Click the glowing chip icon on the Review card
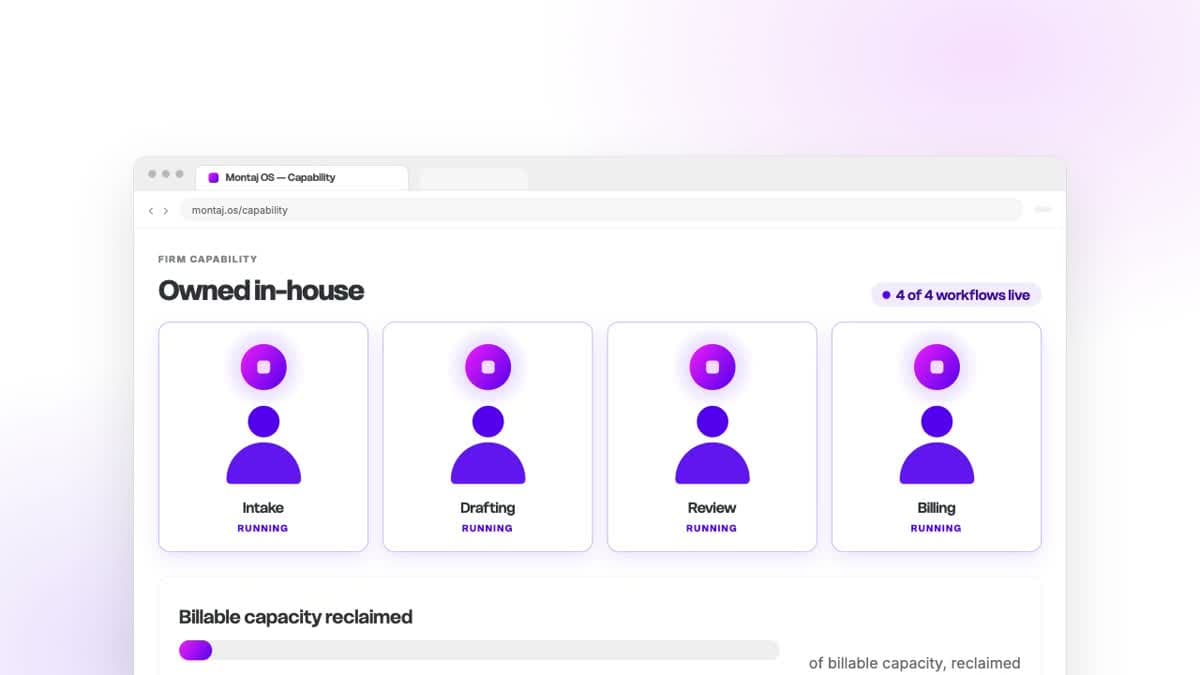Image resolution: width=1200 pixels, height=675 pixels. pyautogui.click(x=712, y=367)
